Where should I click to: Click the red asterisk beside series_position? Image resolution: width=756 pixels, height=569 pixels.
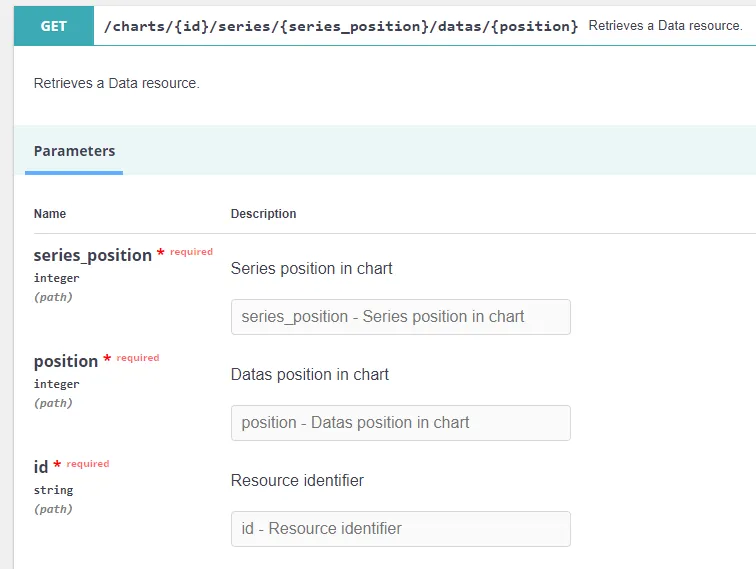pos(161,255)
